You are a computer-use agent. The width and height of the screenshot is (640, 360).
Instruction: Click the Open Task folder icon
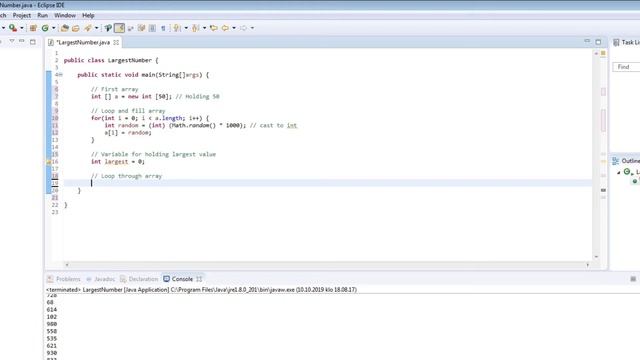[x=76, y=28]
